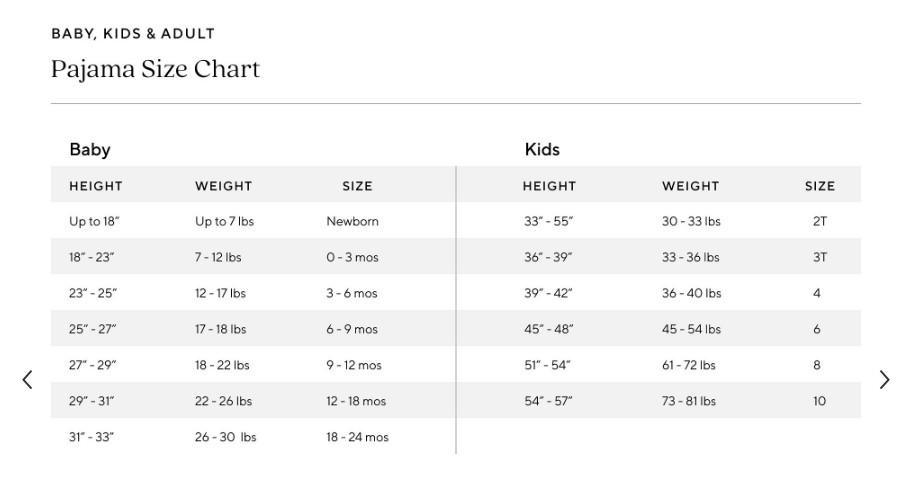Viewport: 897px width, 496px height.
Task: Click the 45" - 48" kids height cell
Action: 549,330
